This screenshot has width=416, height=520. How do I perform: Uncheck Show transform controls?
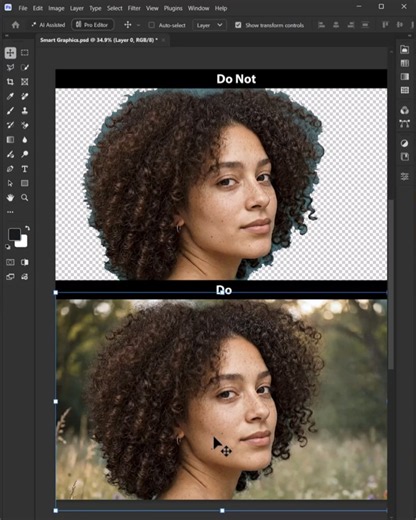238,25
